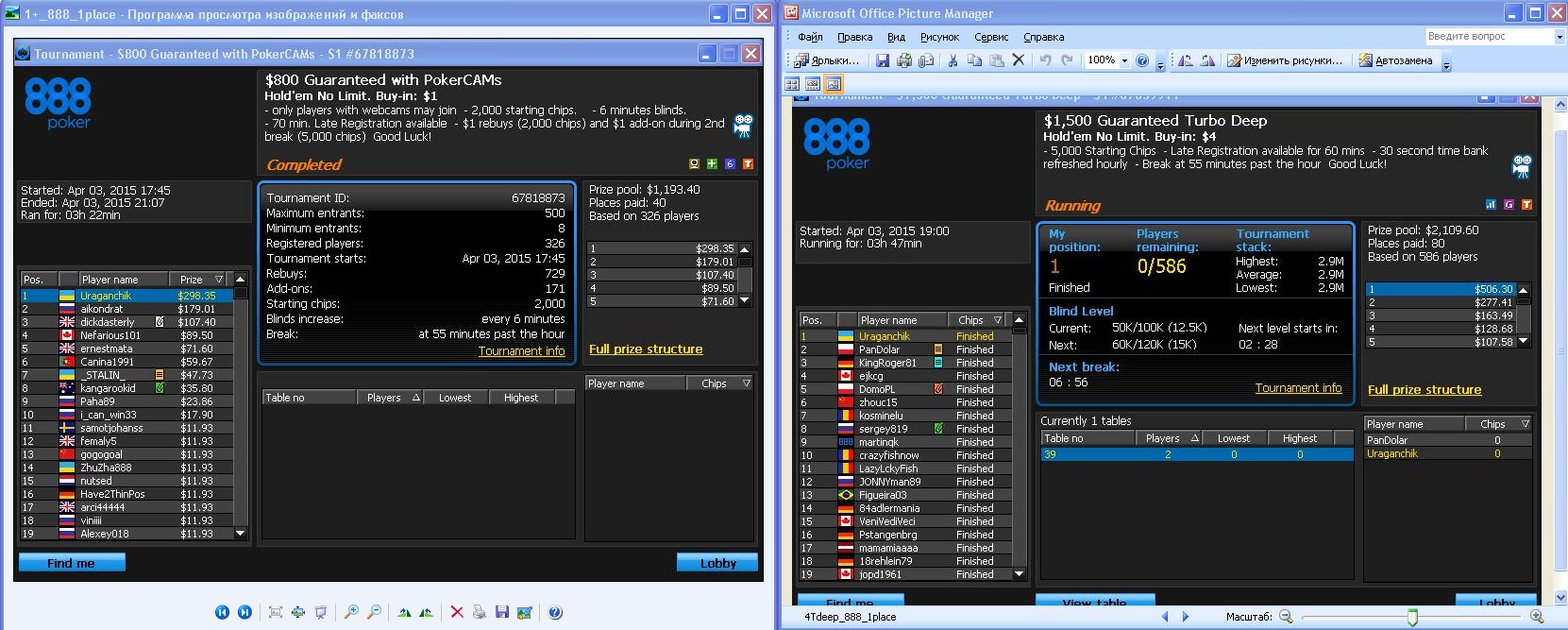Screen dimensions: 1568x630
Task: Expand toolbar options after Автозамена button
Action: 1447,62
